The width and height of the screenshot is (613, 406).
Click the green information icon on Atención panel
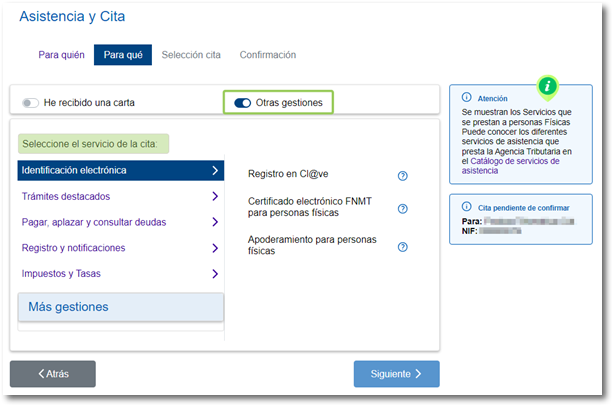[x=547, y=85]
